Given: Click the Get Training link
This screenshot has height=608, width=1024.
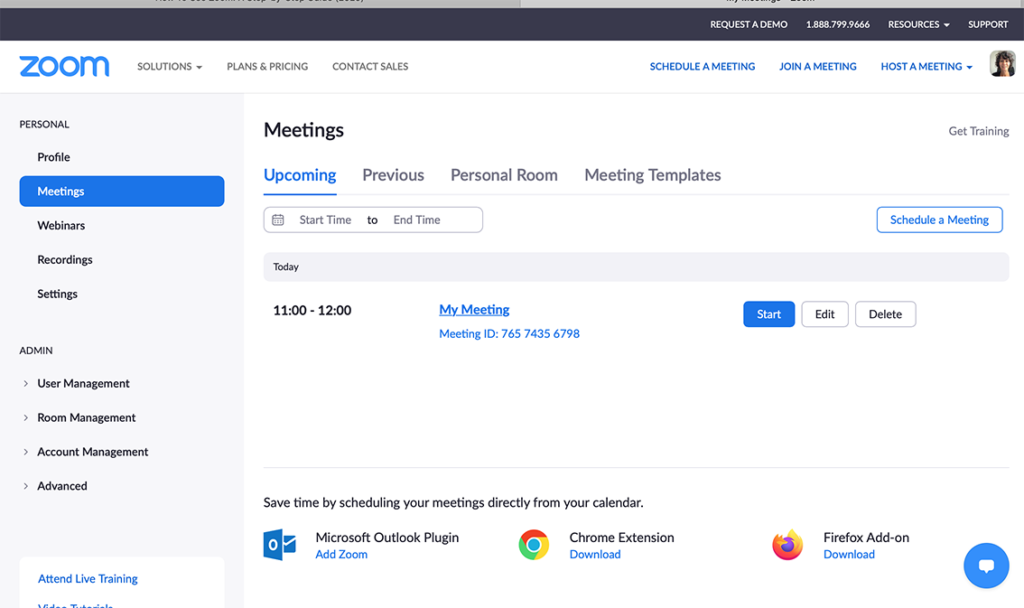Looking at the screenshot, I should click(x=978, y=131).
